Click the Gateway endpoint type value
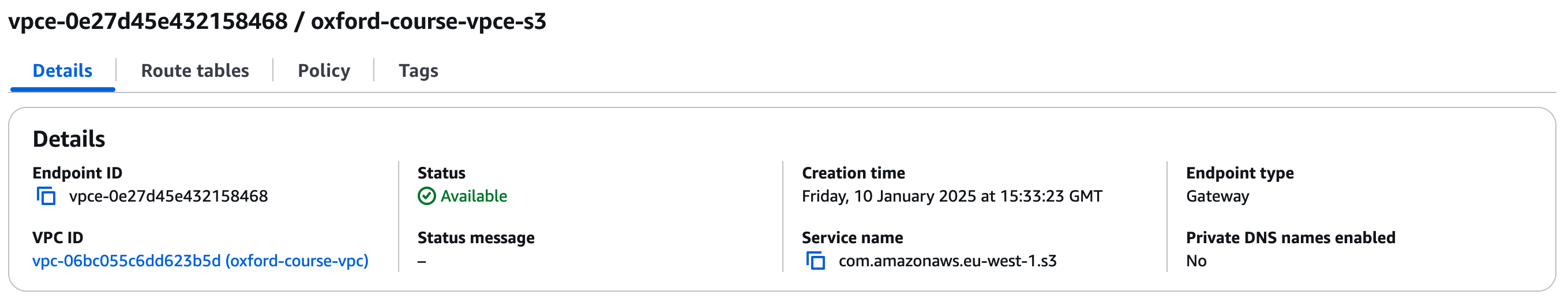The image size is (1568, 305). 1217,196
